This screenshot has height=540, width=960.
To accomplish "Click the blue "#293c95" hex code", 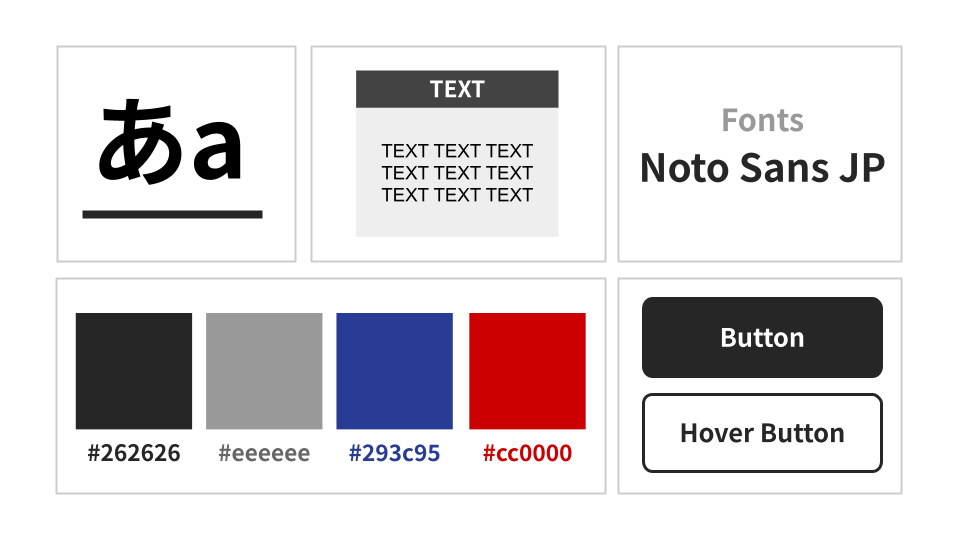I will click(394, 453).
